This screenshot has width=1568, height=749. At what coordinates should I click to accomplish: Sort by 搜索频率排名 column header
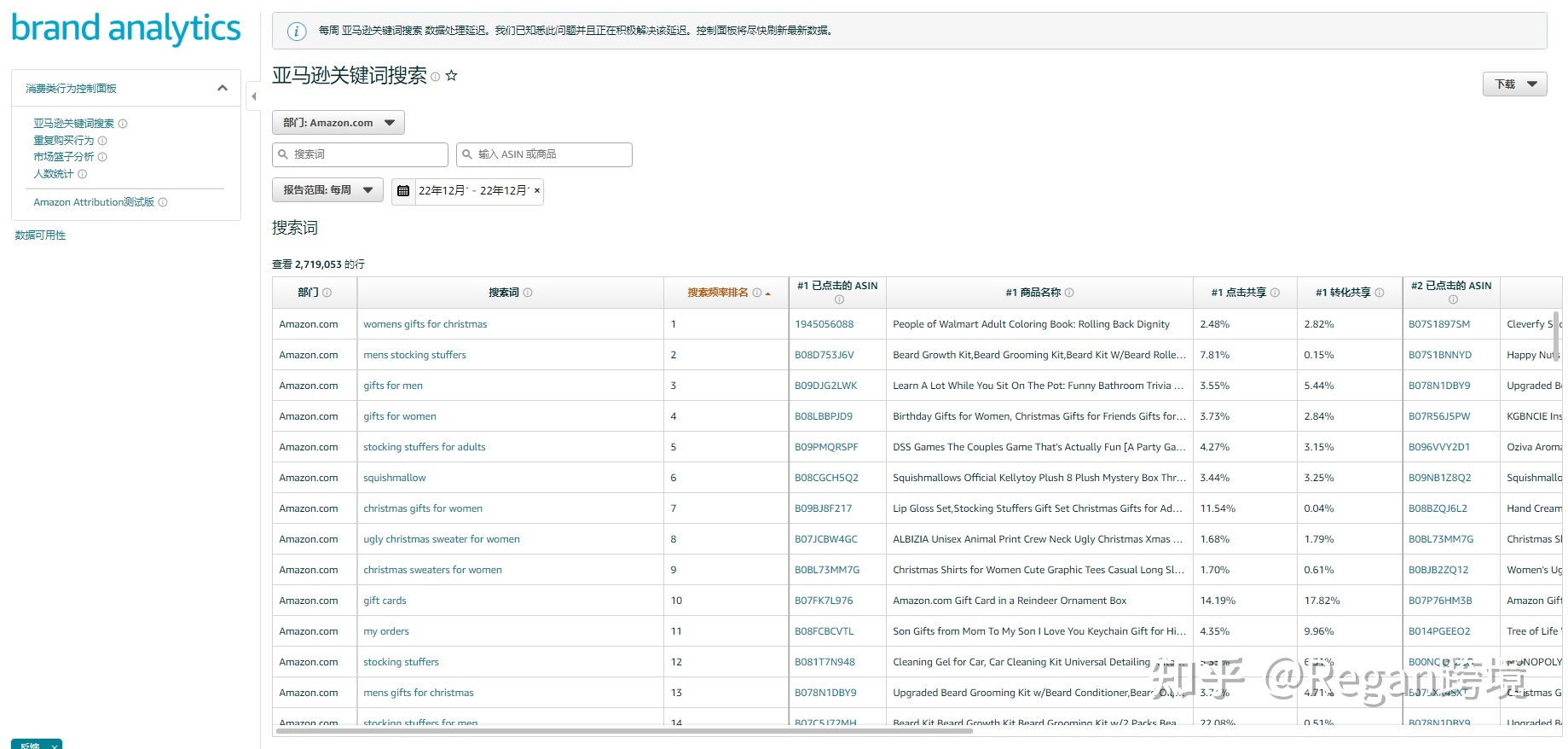click(718, 293)
